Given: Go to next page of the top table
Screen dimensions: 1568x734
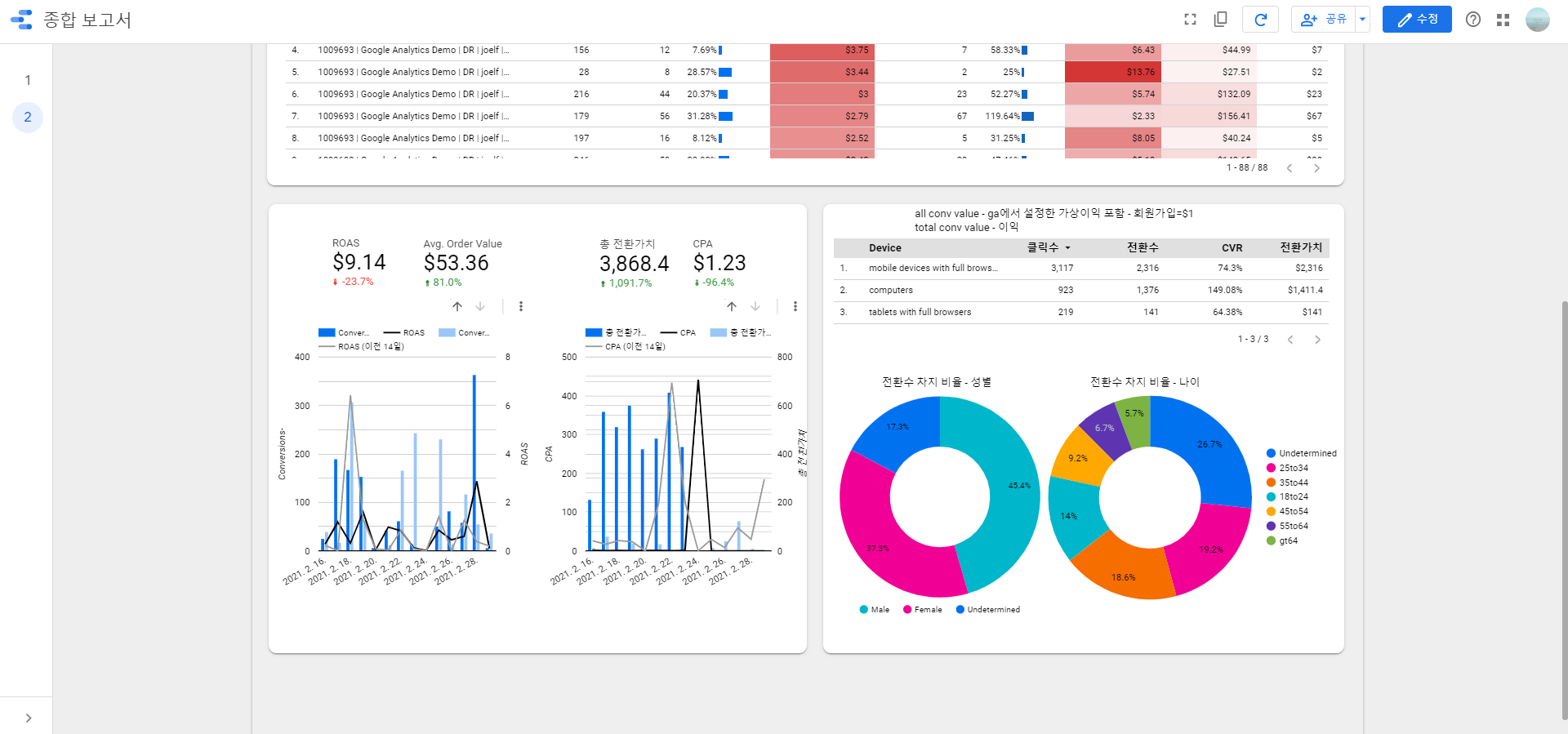Looking at the screenshot, I should [1316, 168].
